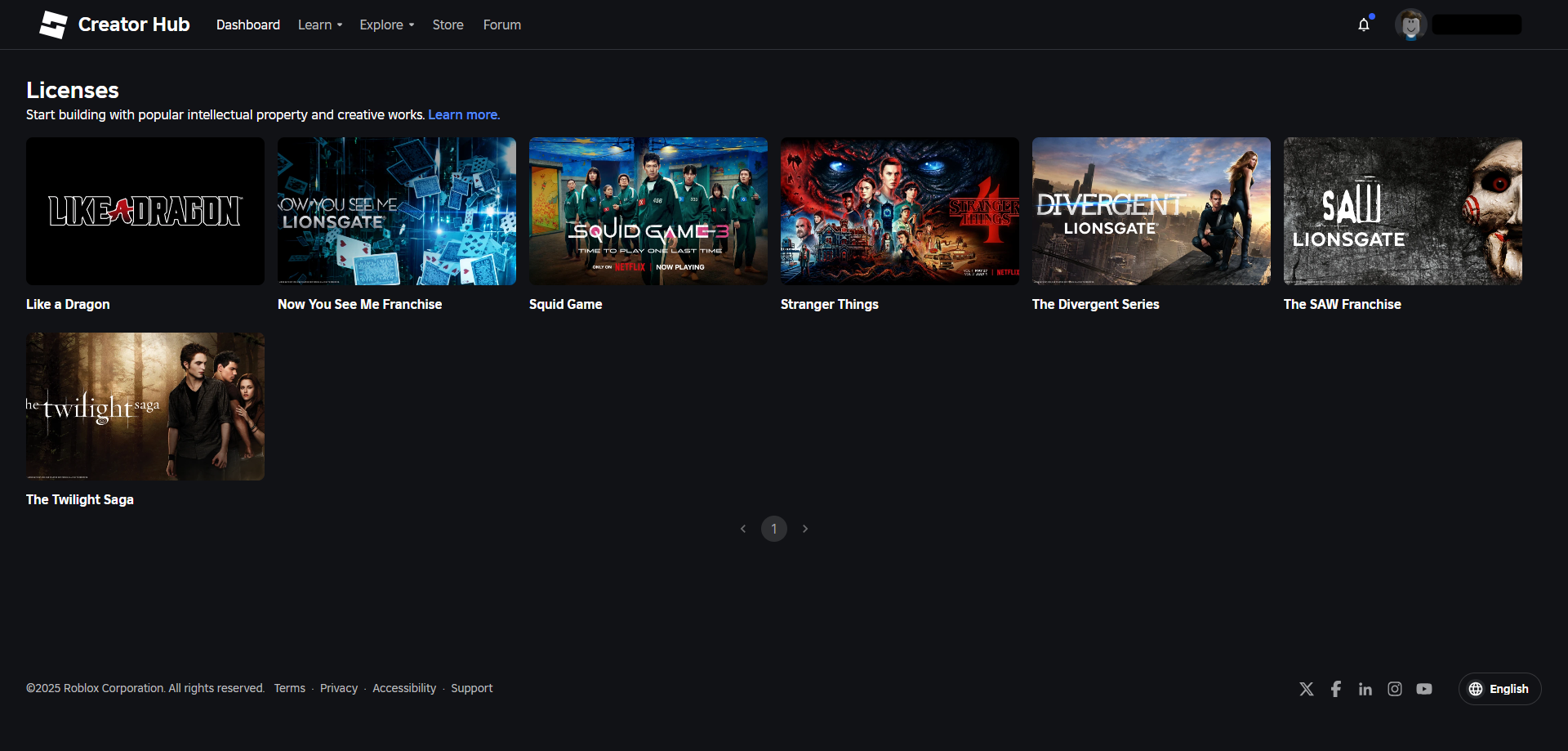This screenshot has width=1568, height=751.
Task: Click 'The Twilight Saga' title text
Action: click(80, 499)
